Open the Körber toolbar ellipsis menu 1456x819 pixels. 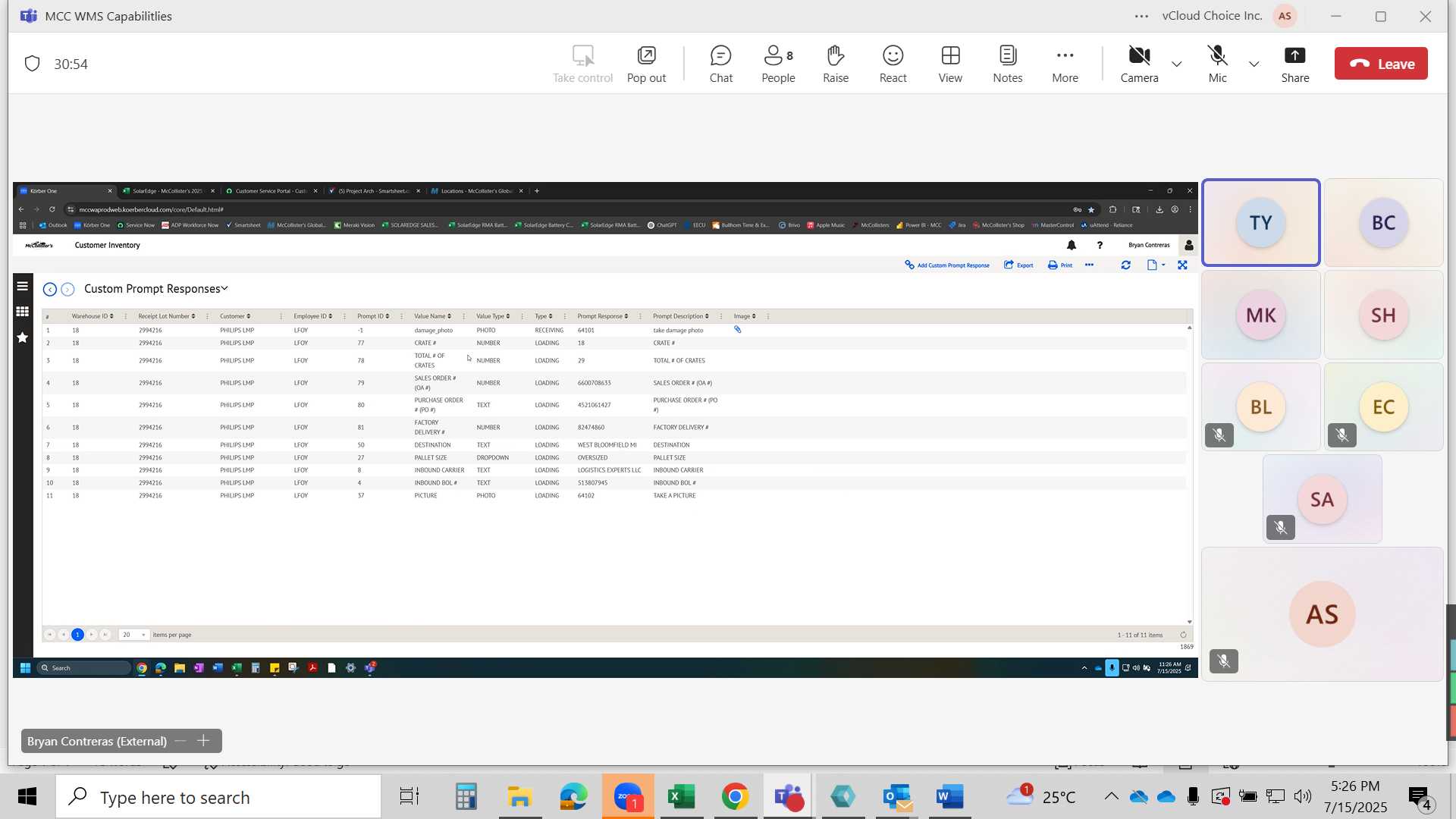click(x=1089, y=265)
